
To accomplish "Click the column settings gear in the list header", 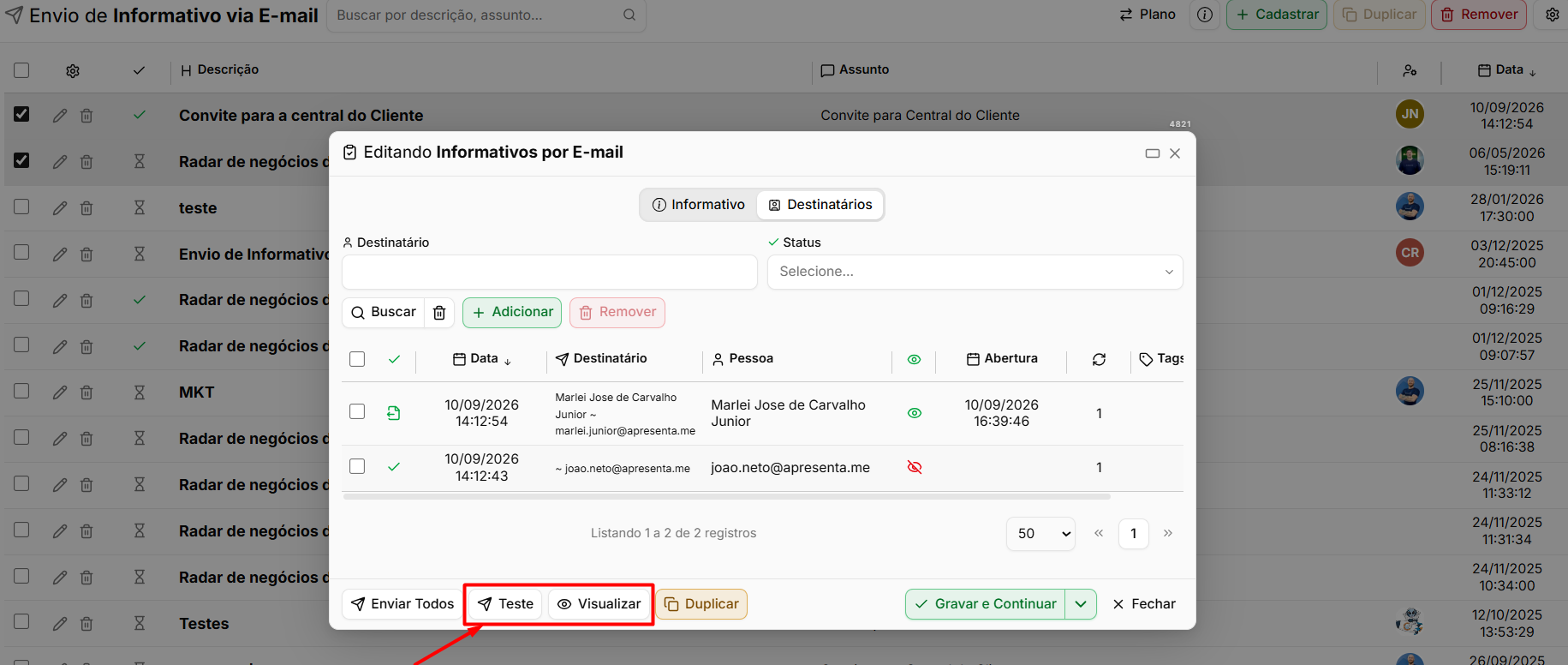I will click(x=73, y=71).
